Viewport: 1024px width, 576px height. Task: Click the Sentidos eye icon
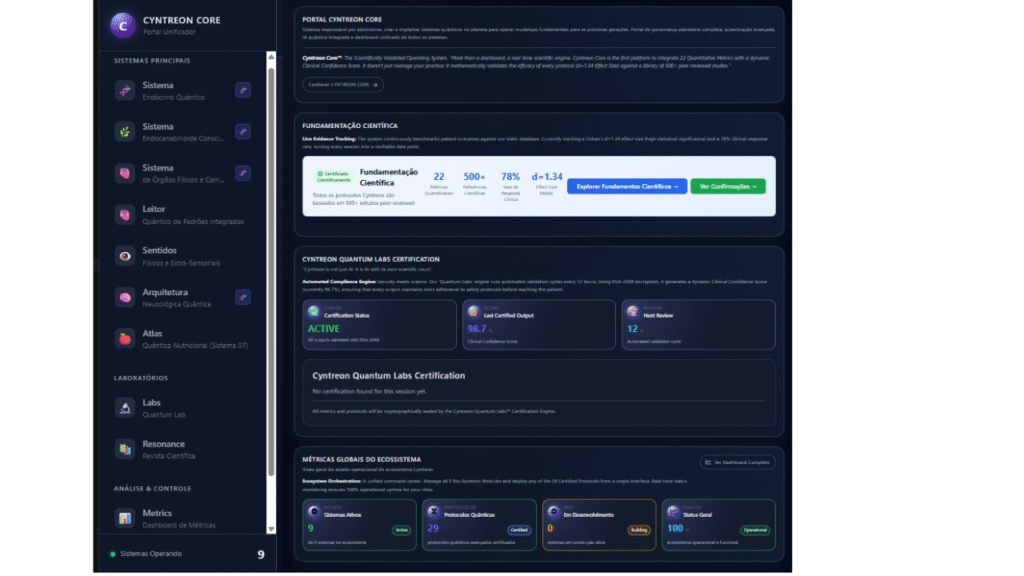[x=124, y=256]
